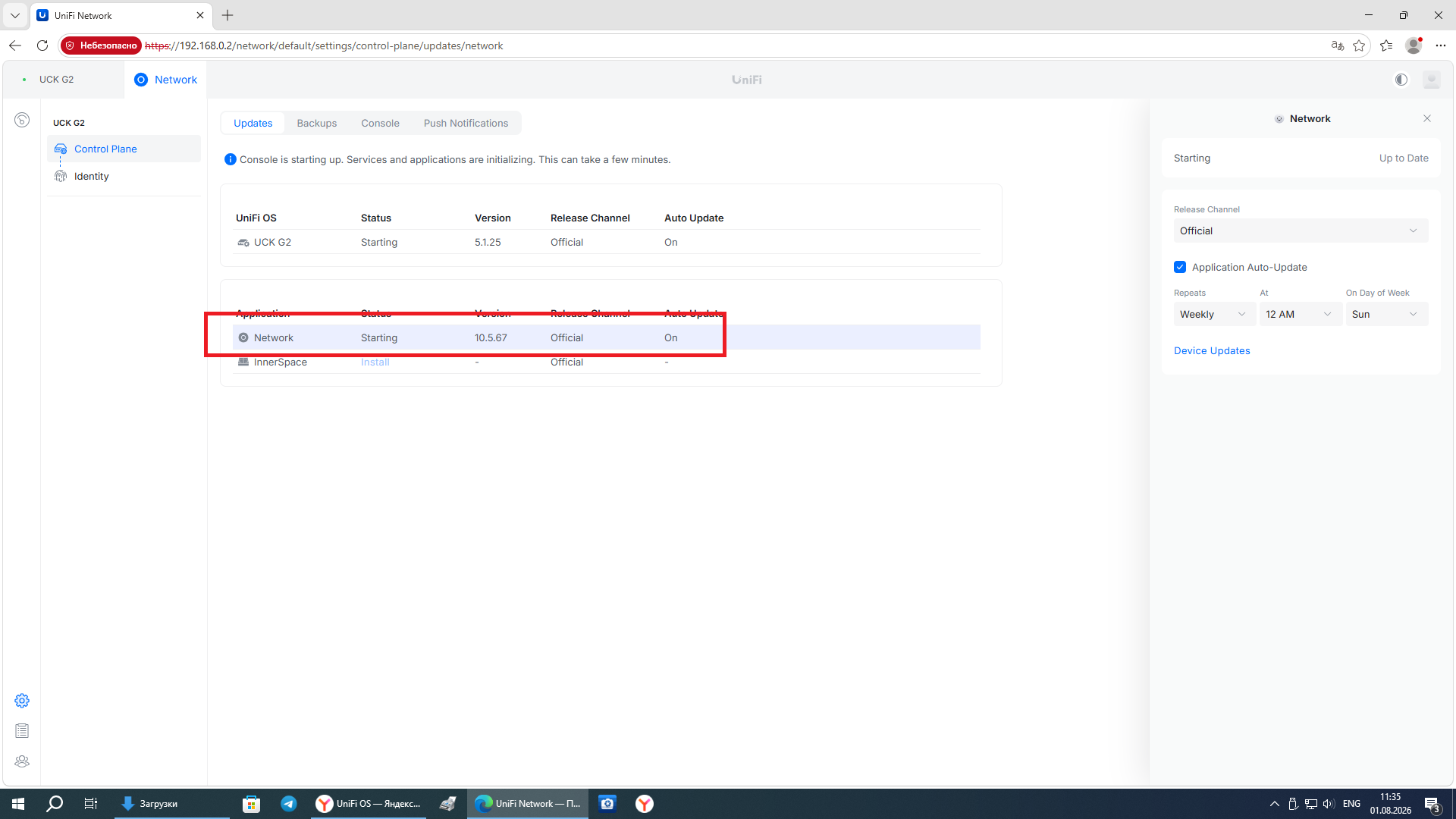Add page to favorites star
Image resolution: width=1456 pixels, height=819 pixels.
click(1359, 45)
